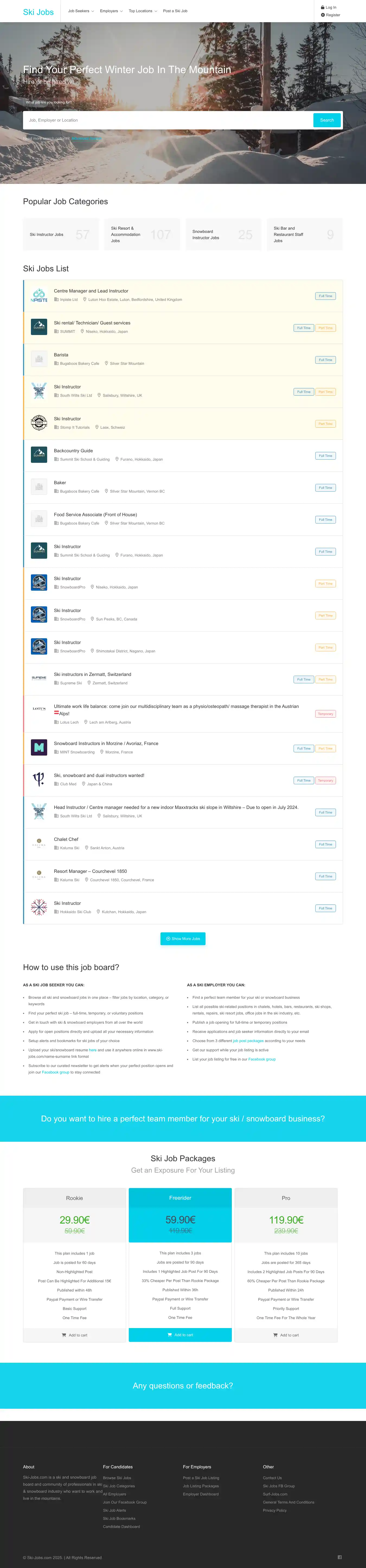This screenshot has height=1568, width=366.
Task: Click the Privacy Policy footer link
Action: click(x=275, y=1510)
